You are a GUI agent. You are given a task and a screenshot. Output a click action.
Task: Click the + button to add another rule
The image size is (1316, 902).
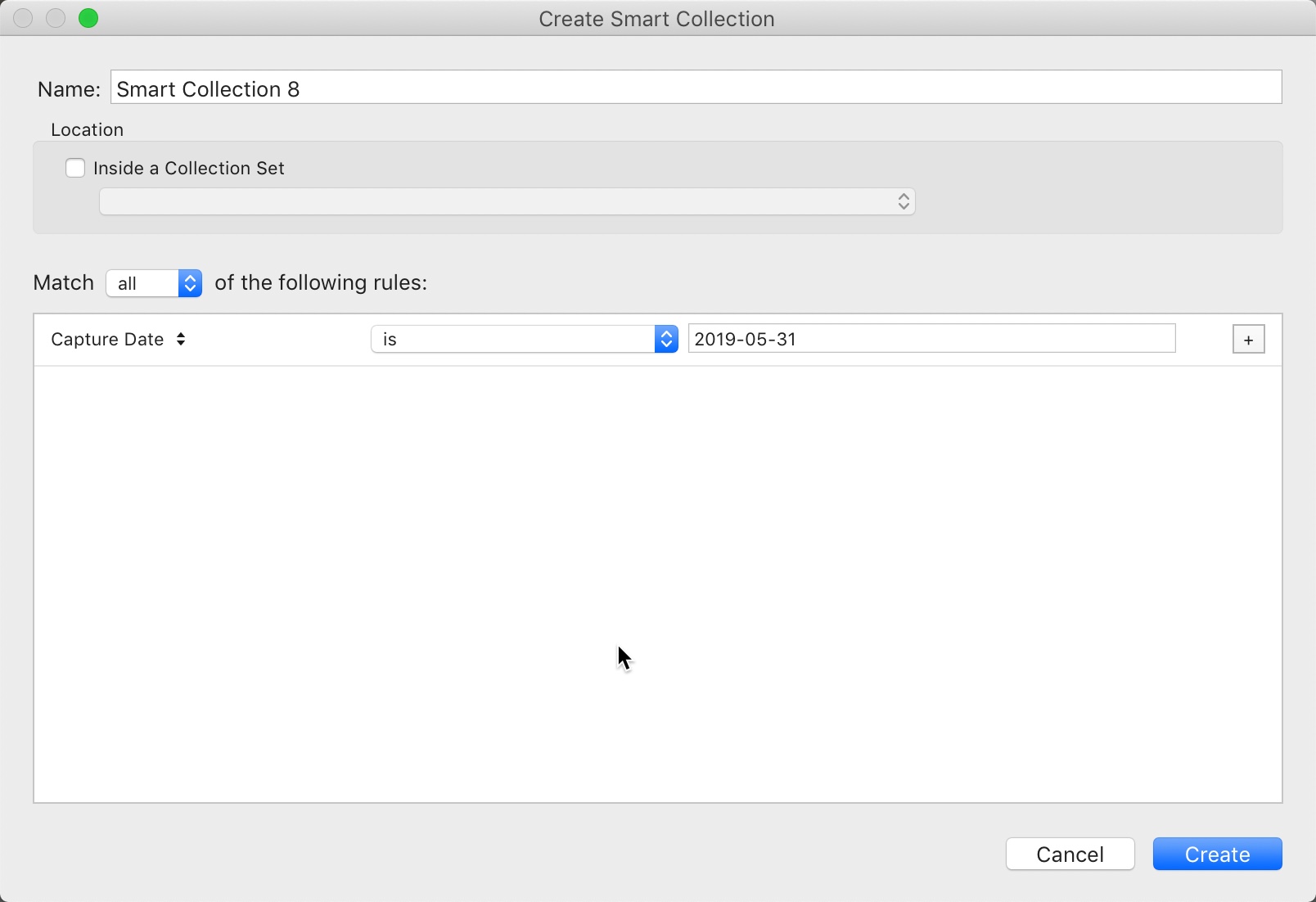[1247, 339]
